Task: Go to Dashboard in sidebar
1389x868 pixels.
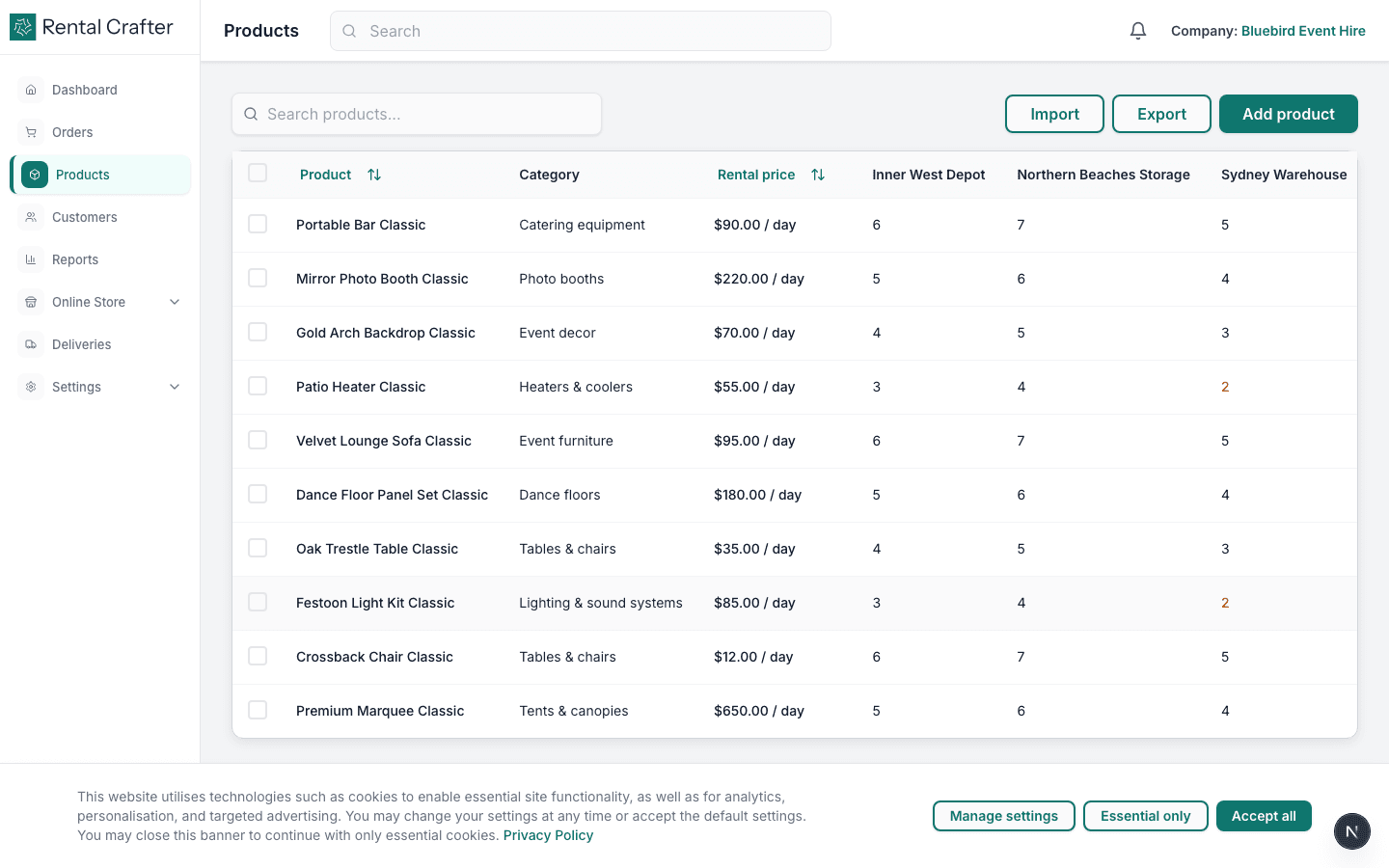Action: (x=100, y=90)
